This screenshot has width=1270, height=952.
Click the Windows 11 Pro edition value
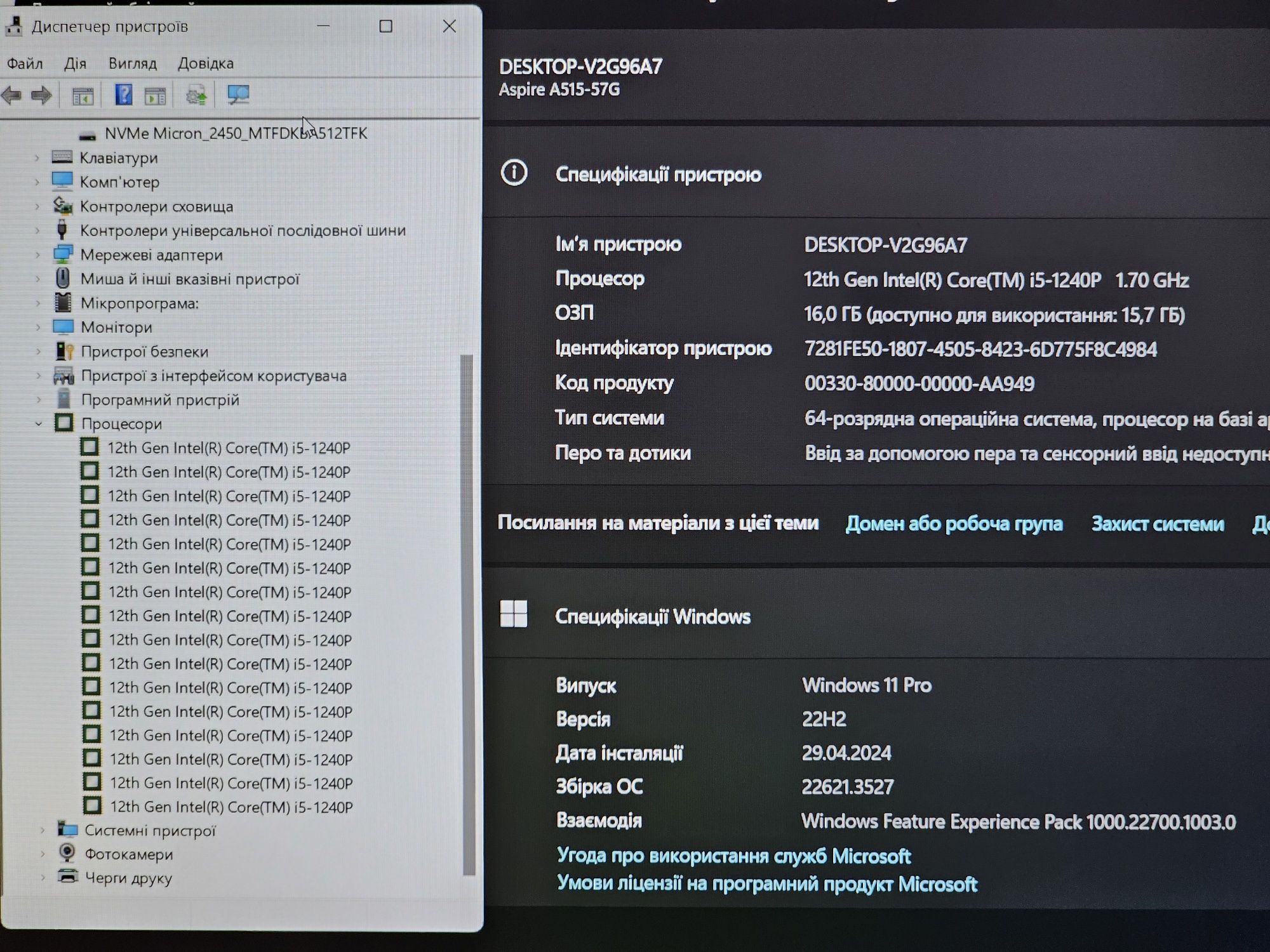coord(867,685)
